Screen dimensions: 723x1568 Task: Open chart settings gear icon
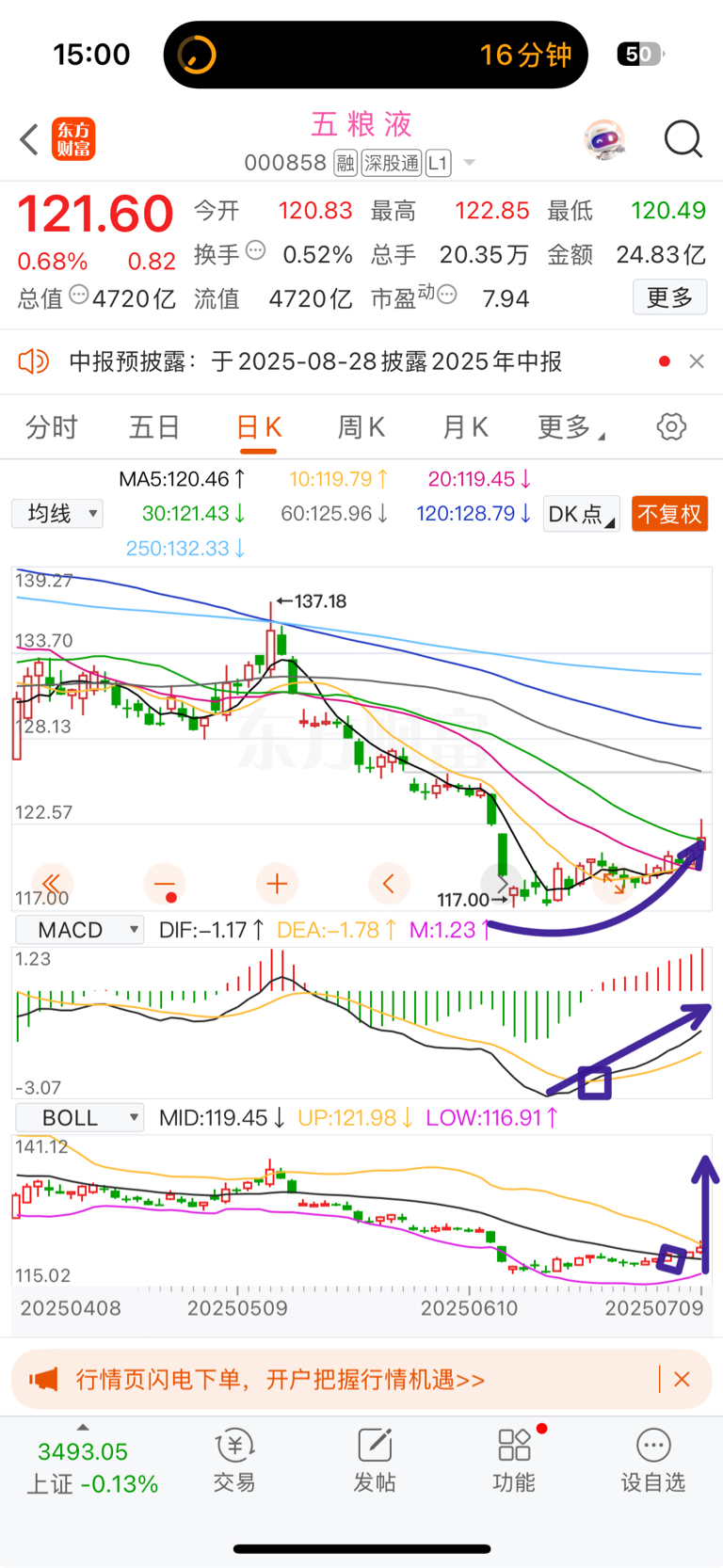pyautogui.click(x=671, y=426)
